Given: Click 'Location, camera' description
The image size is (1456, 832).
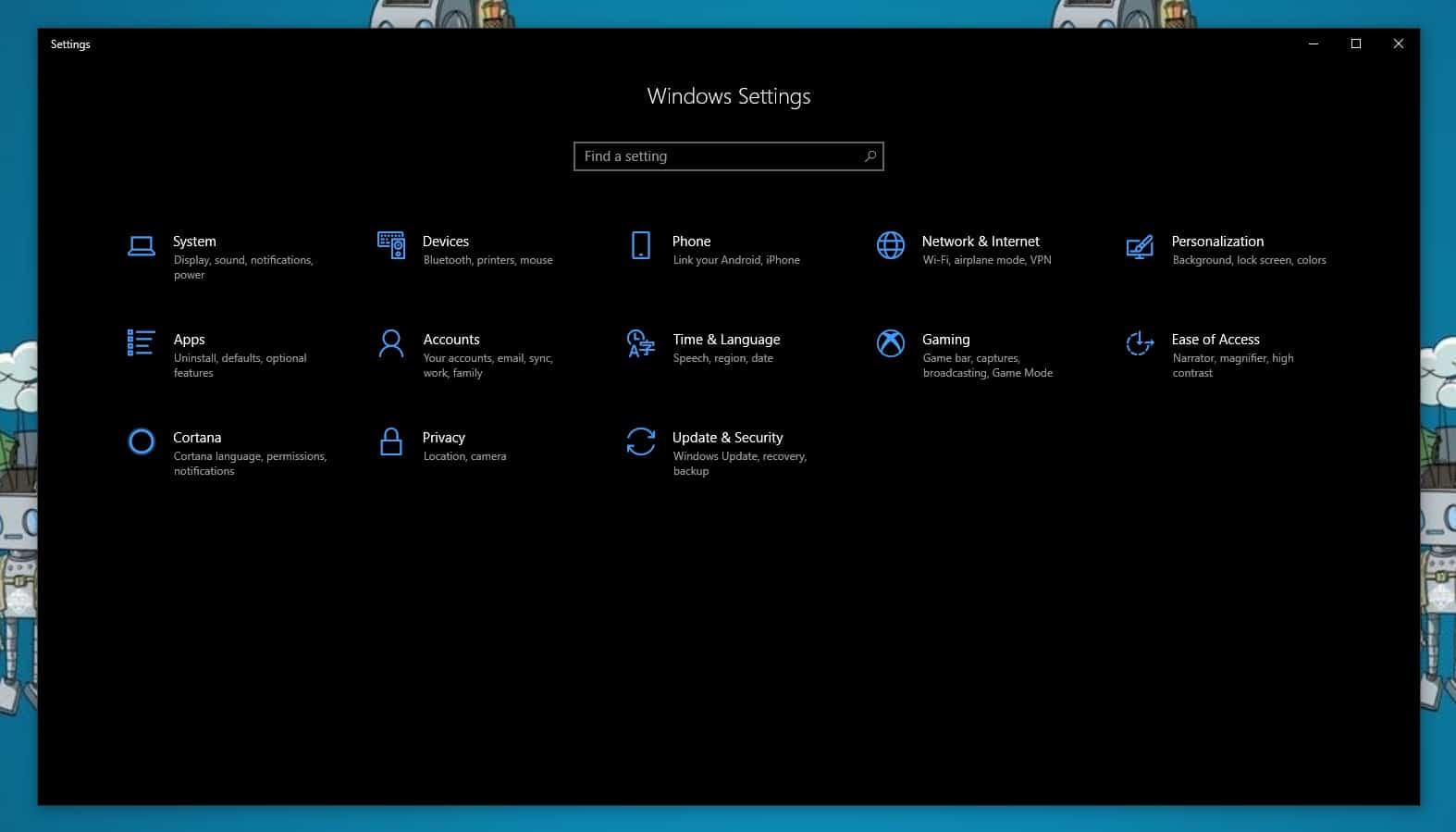Looking at the screenshot, I should coord(464,456).
